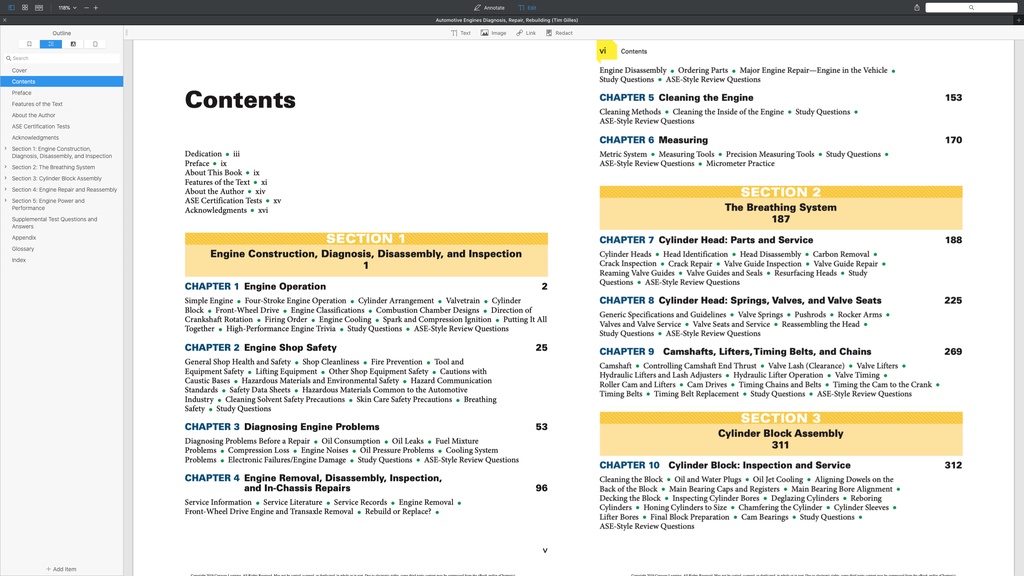Click the sidebar outline Search field
The width and height of the screenshot is (1024, 576).
click(61, 58)
